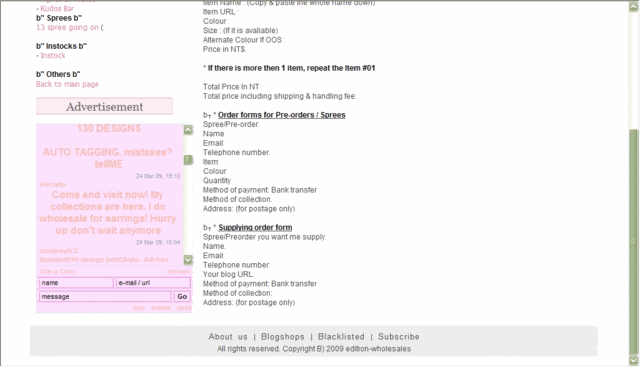Click the chatbox scroll up arrow
640x367 pixels.
click(188, 130)
